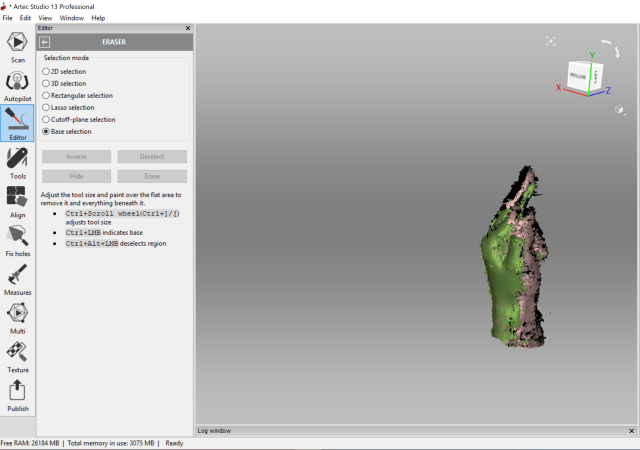Launch Autopilot mode
The height and width of the screenshot is (450, 640).
17,84
